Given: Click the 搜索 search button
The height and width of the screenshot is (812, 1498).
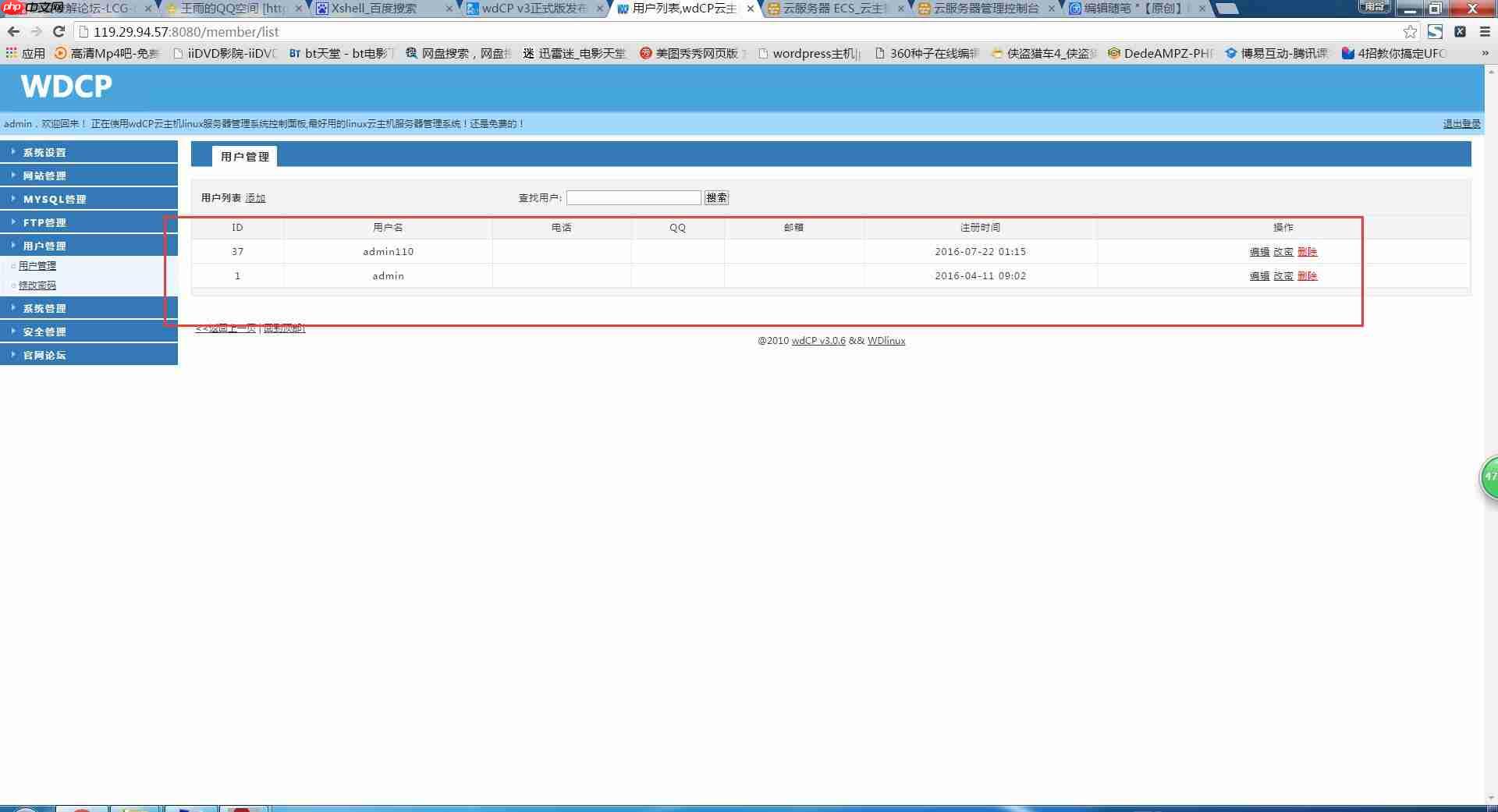Looking at the screenshot, I should (x=716, y=197).
